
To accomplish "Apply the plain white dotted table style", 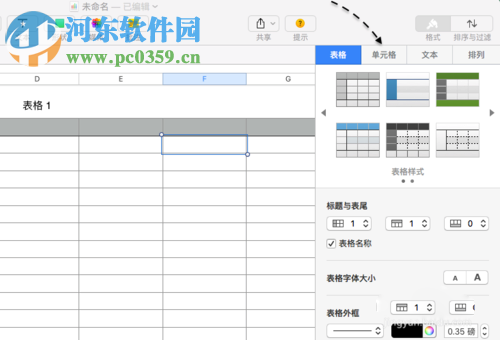I will click(x=458, y=140).
